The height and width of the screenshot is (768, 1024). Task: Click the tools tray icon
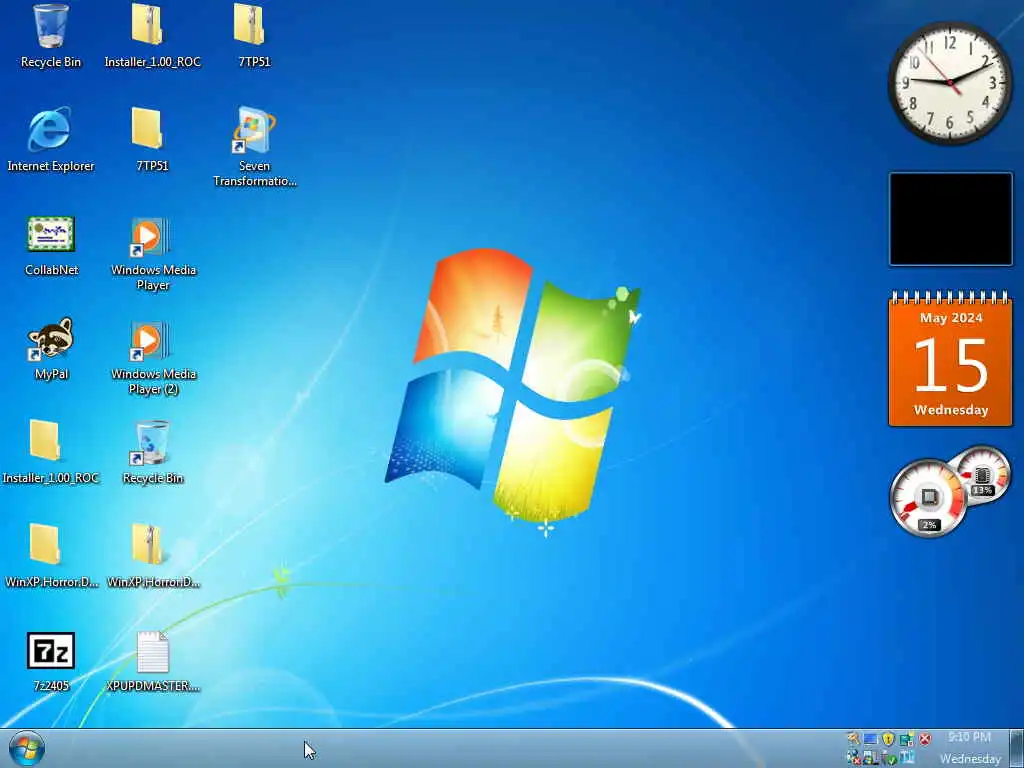click(x=853, y=739)
